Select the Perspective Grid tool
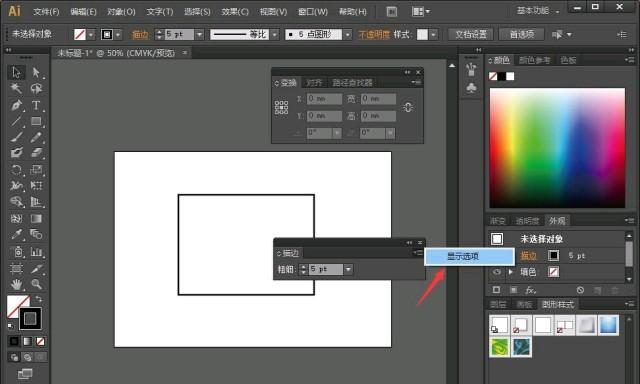Image resolution: width=640 pixels, height=384 pixels. pyautogui.click(x=36, y=202)
